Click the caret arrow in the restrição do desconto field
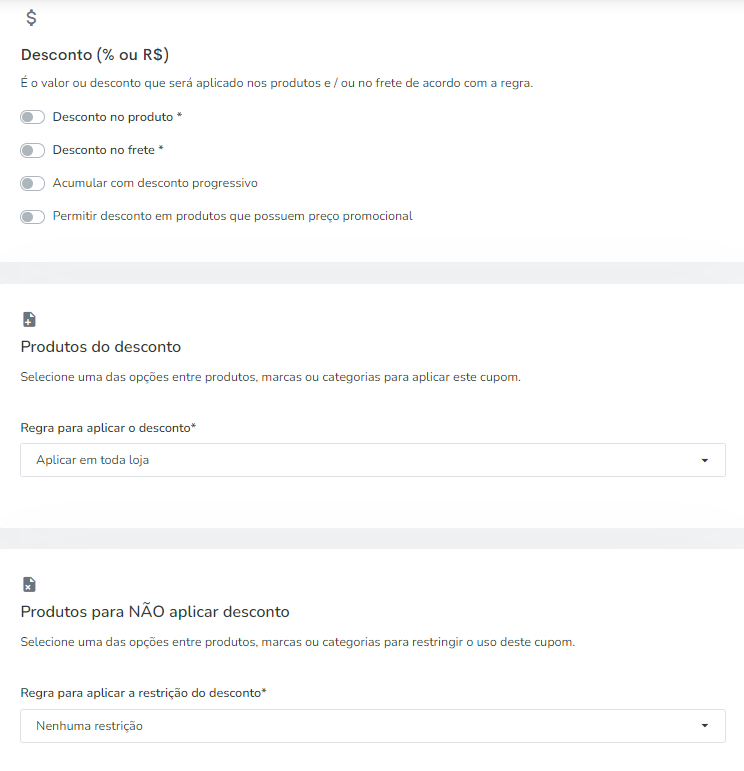Viewport: 744px width, 771px height. click(705, 726)
